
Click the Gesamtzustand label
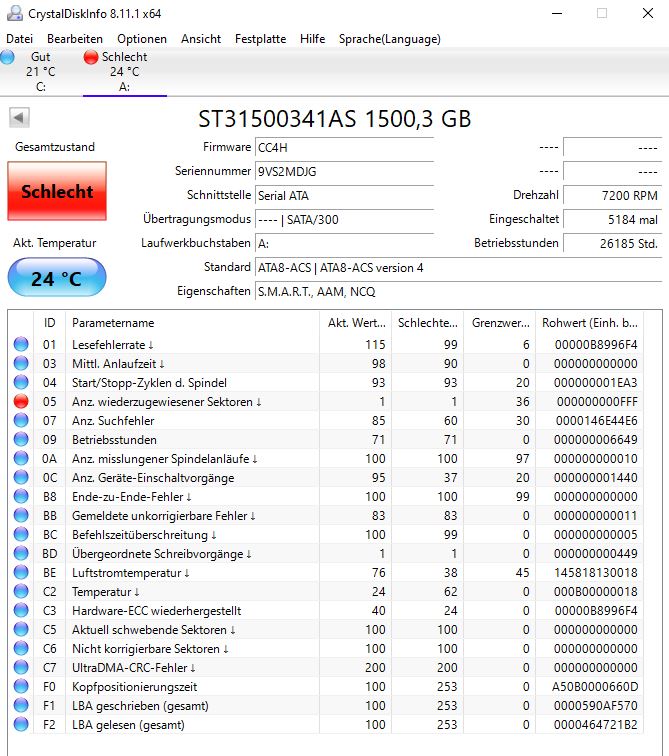pyautogui.click(x=55, y=147)
